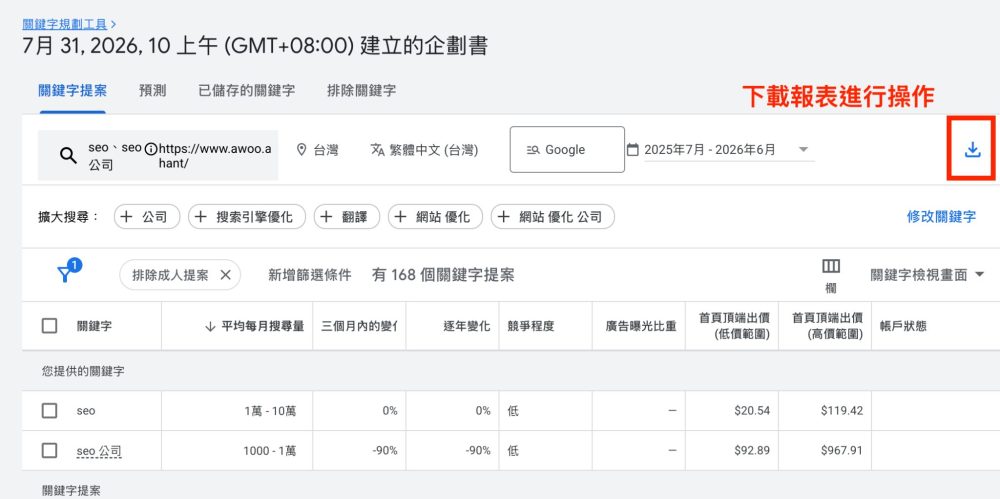
Task: Click the keyword search box field
Action: pos(158,155)
